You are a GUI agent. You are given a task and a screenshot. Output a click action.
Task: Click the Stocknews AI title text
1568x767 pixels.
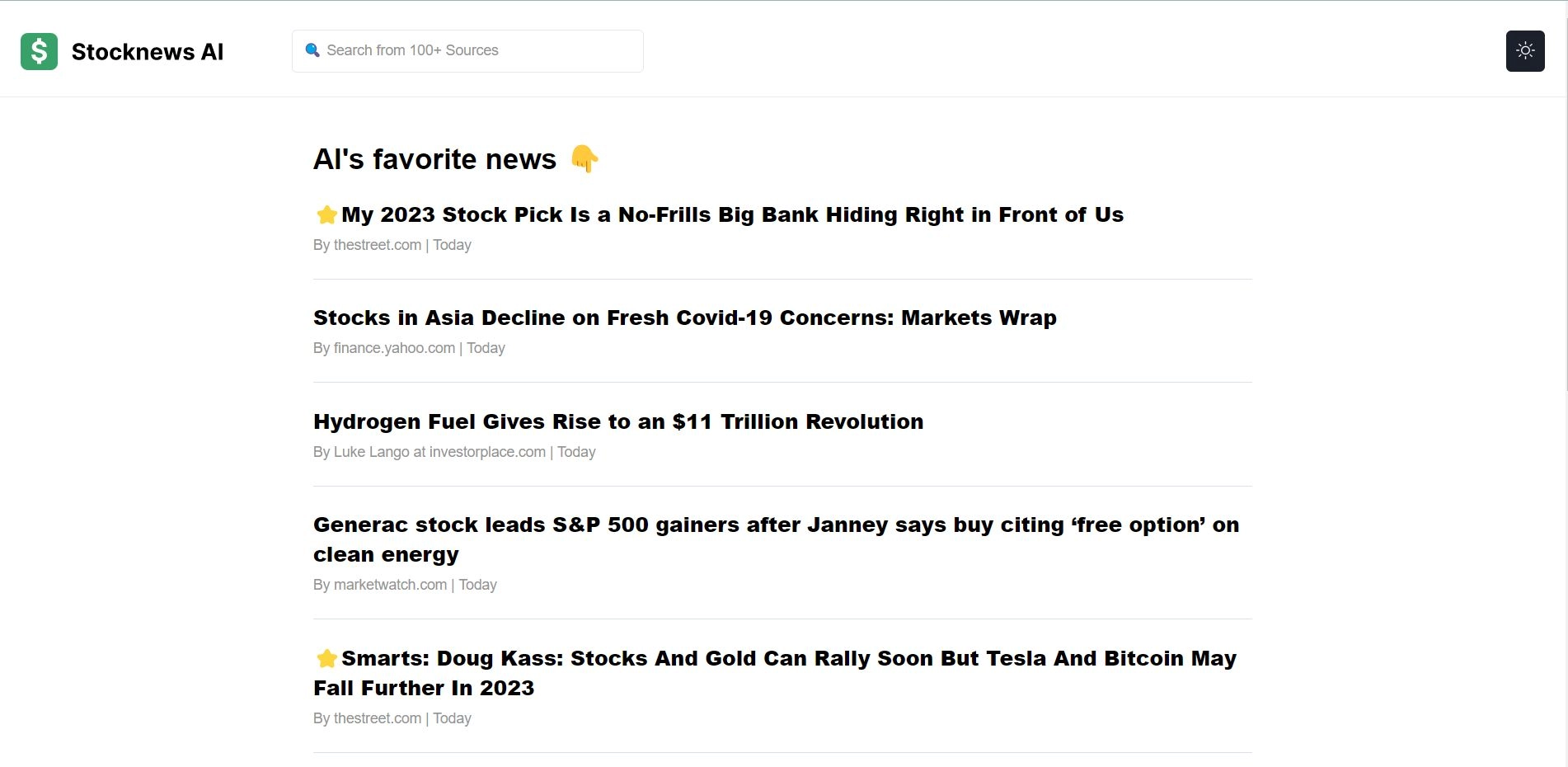[x=148, y=51]
